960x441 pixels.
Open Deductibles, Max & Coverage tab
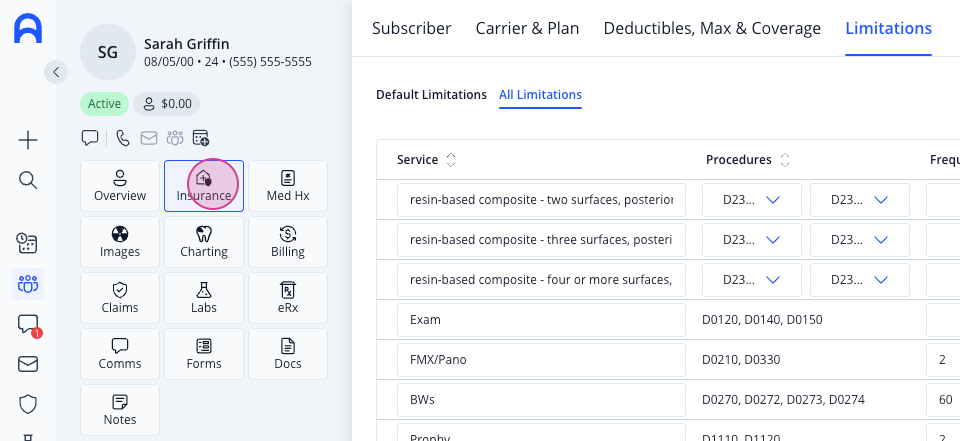pos(712,28)
